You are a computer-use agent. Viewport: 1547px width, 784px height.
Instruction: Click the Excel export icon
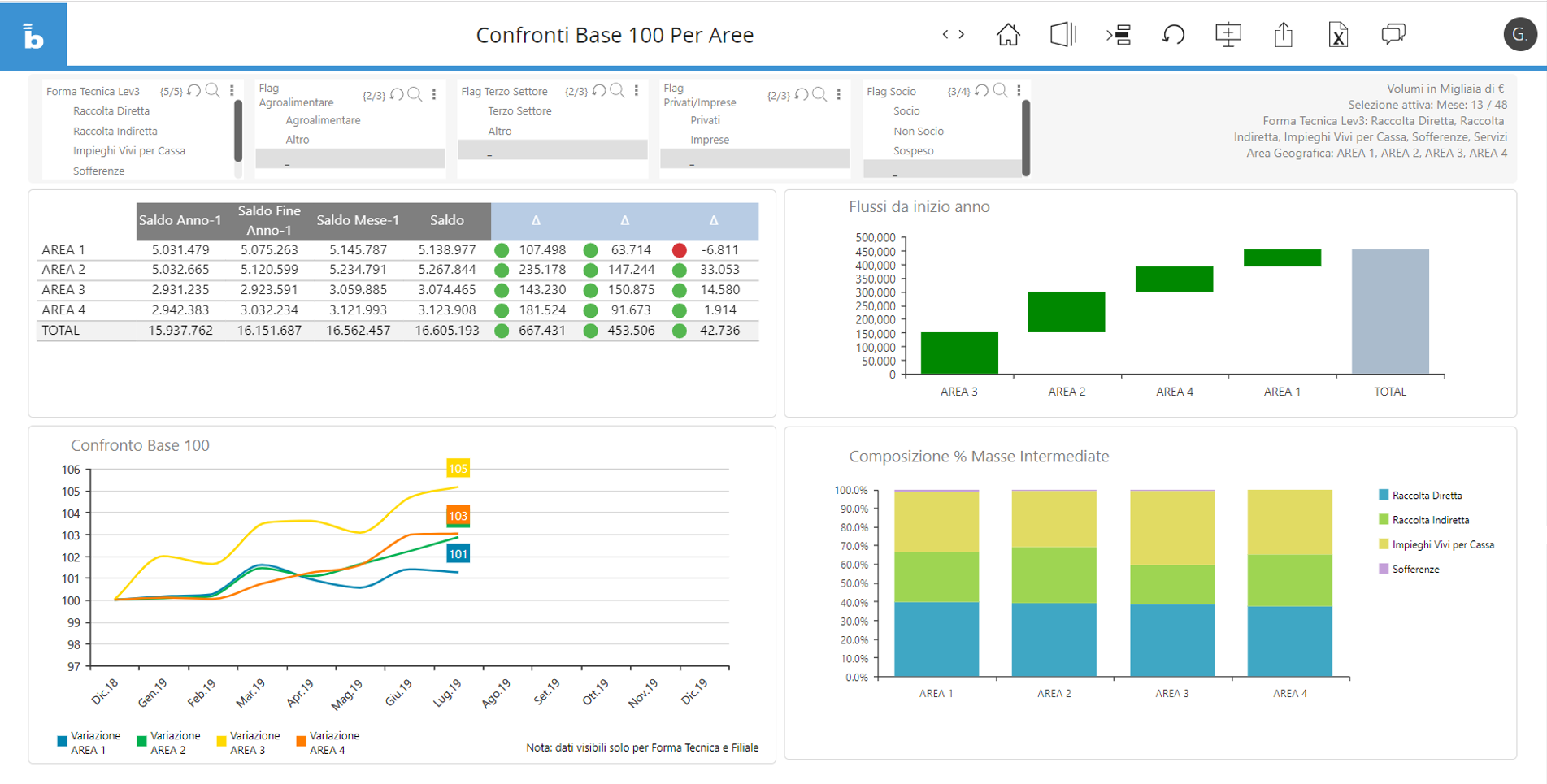(x=1338, y=35)
